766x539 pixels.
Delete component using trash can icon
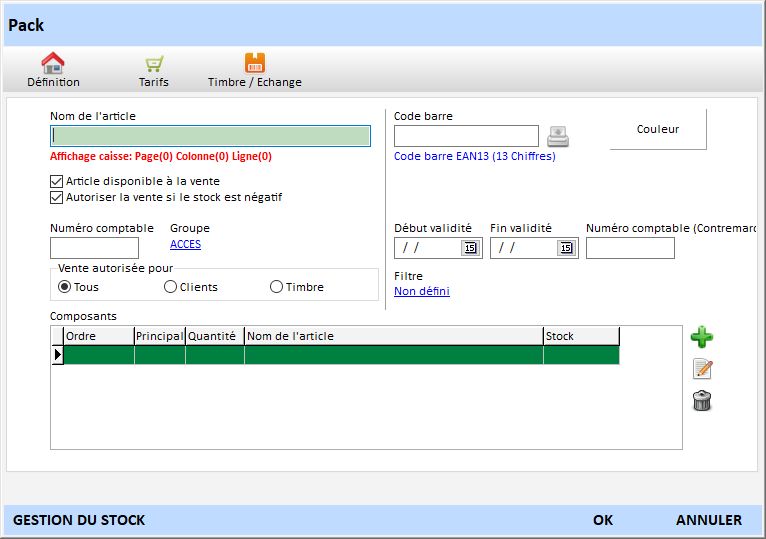coord(702,402)
